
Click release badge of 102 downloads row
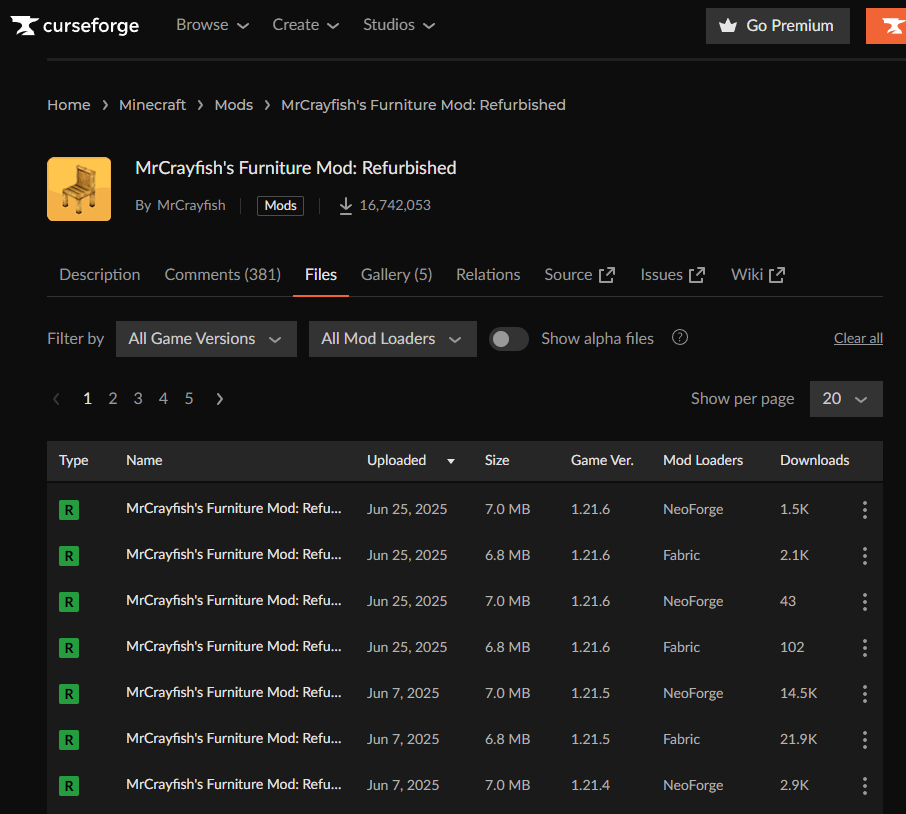(69, 648)
